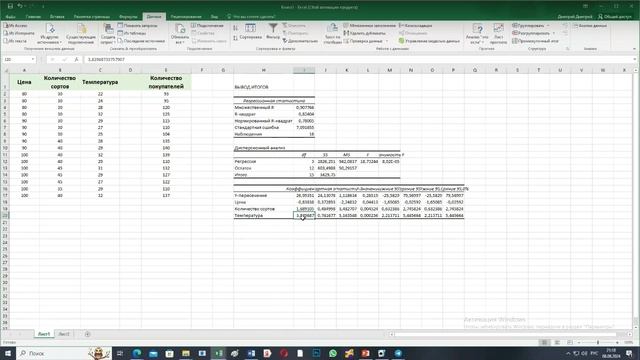
Task: Select the Температура header cell
Action: 100,82
